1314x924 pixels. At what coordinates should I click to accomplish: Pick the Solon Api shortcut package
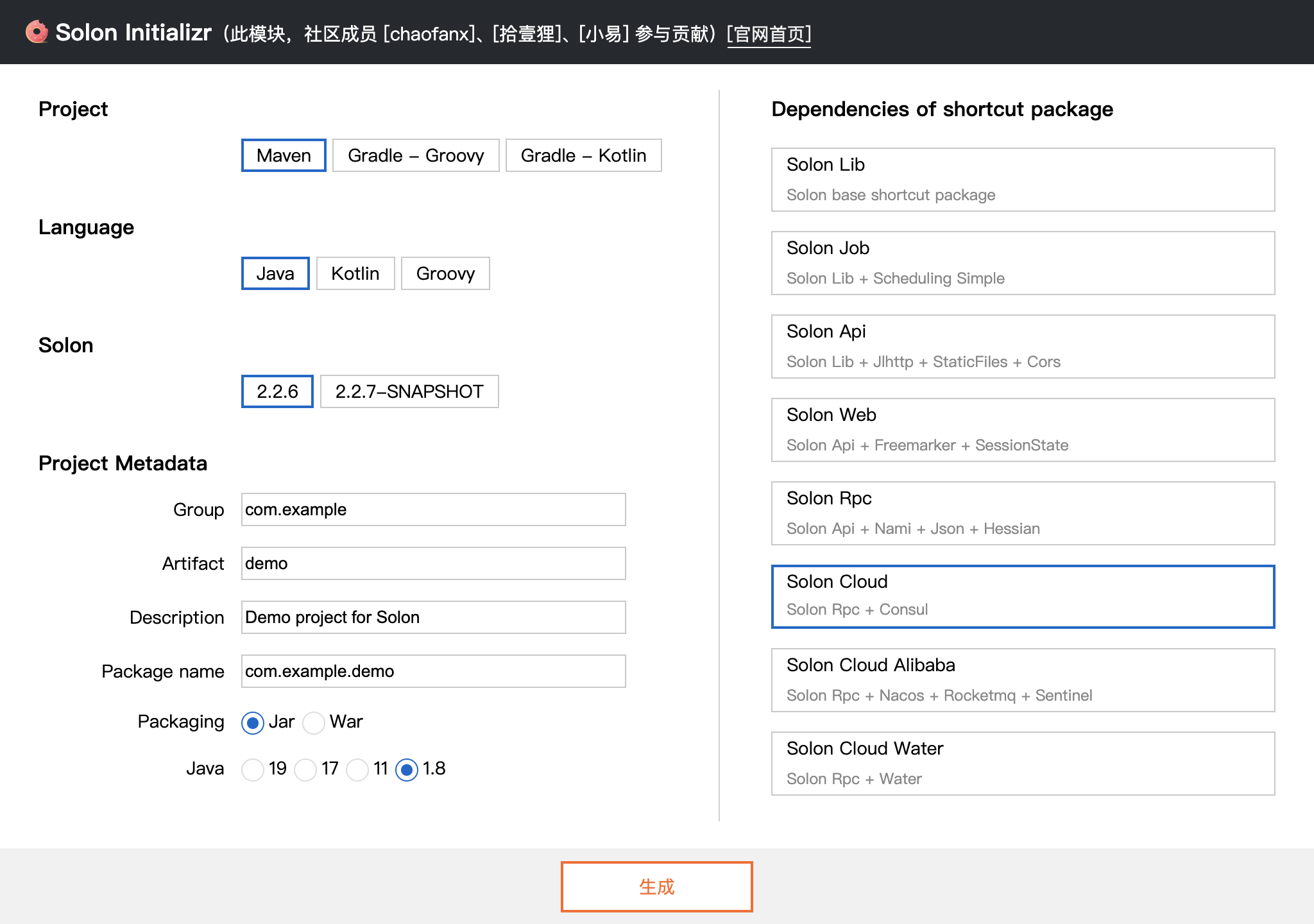[x=1023, y=346]
